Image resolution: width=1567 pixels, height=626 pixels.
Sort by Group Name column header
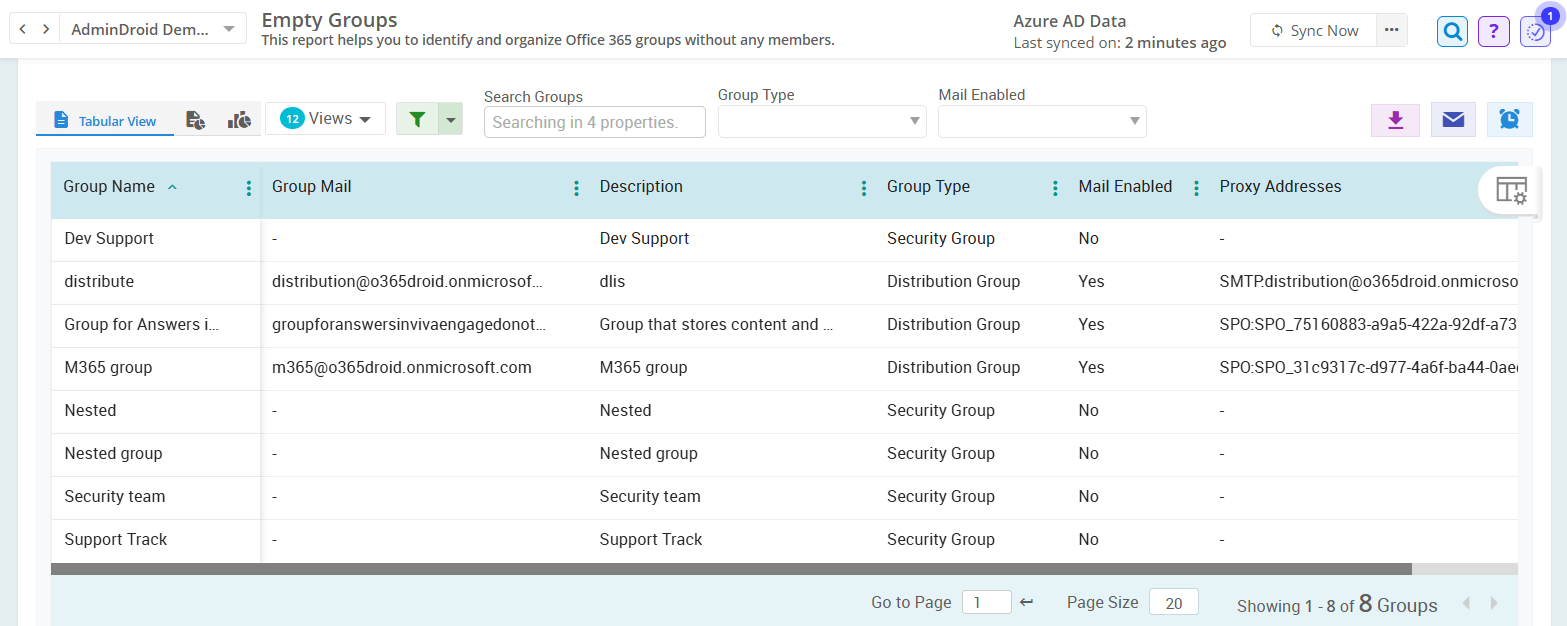[110, 187]
